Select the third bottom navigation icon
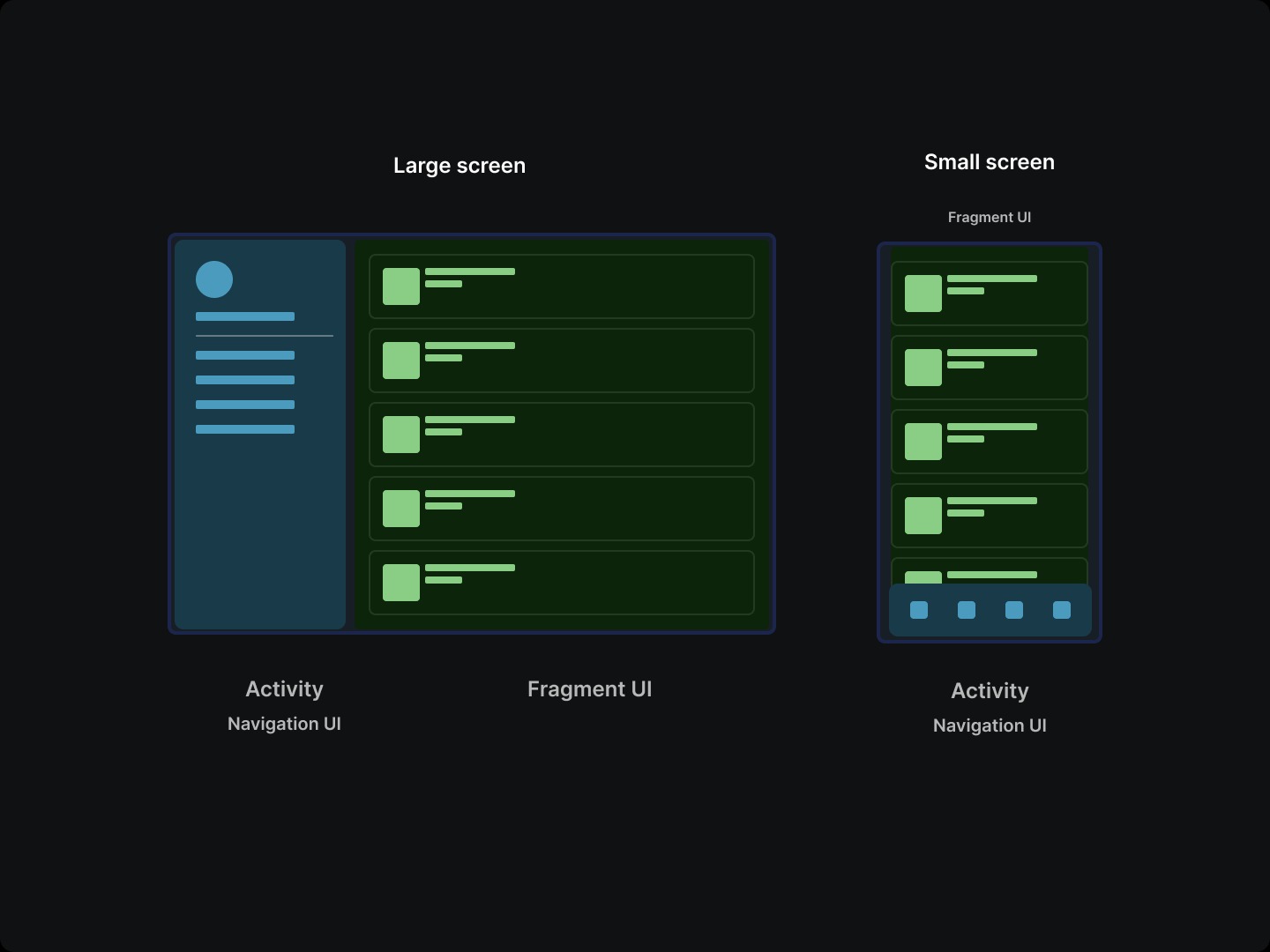Screen dimensions: 1270x952 coord(1014,610)
